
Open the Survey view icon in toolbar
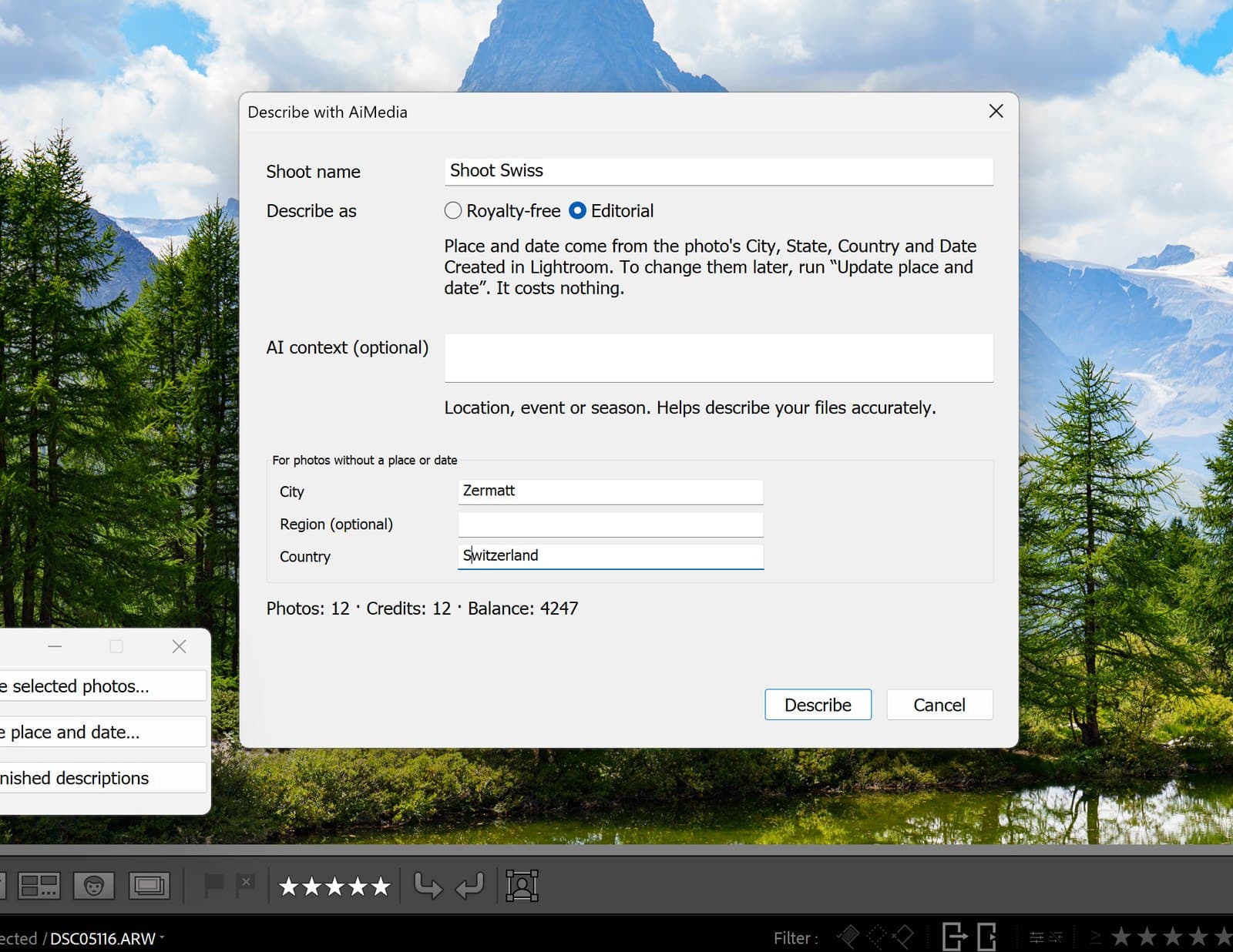[x=39, y=886]
